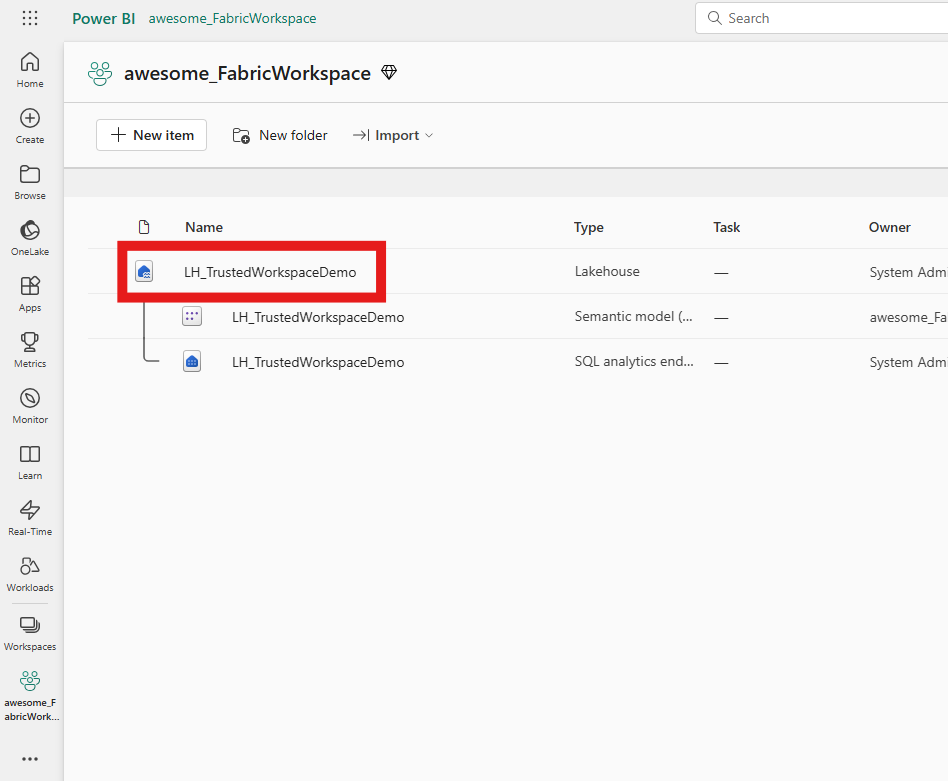
Task: Sort by the Owner column header
Action: pos(889,227)
